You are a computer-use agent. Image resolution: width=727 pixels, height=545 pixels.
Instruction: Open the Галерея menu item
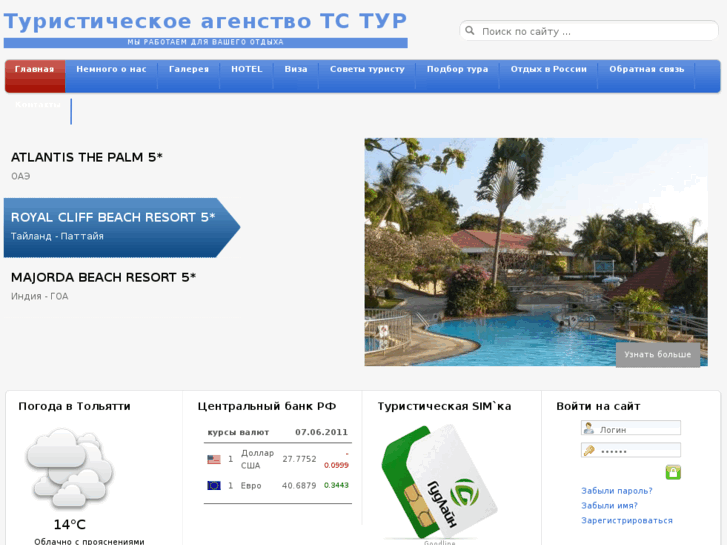[189, 69]
